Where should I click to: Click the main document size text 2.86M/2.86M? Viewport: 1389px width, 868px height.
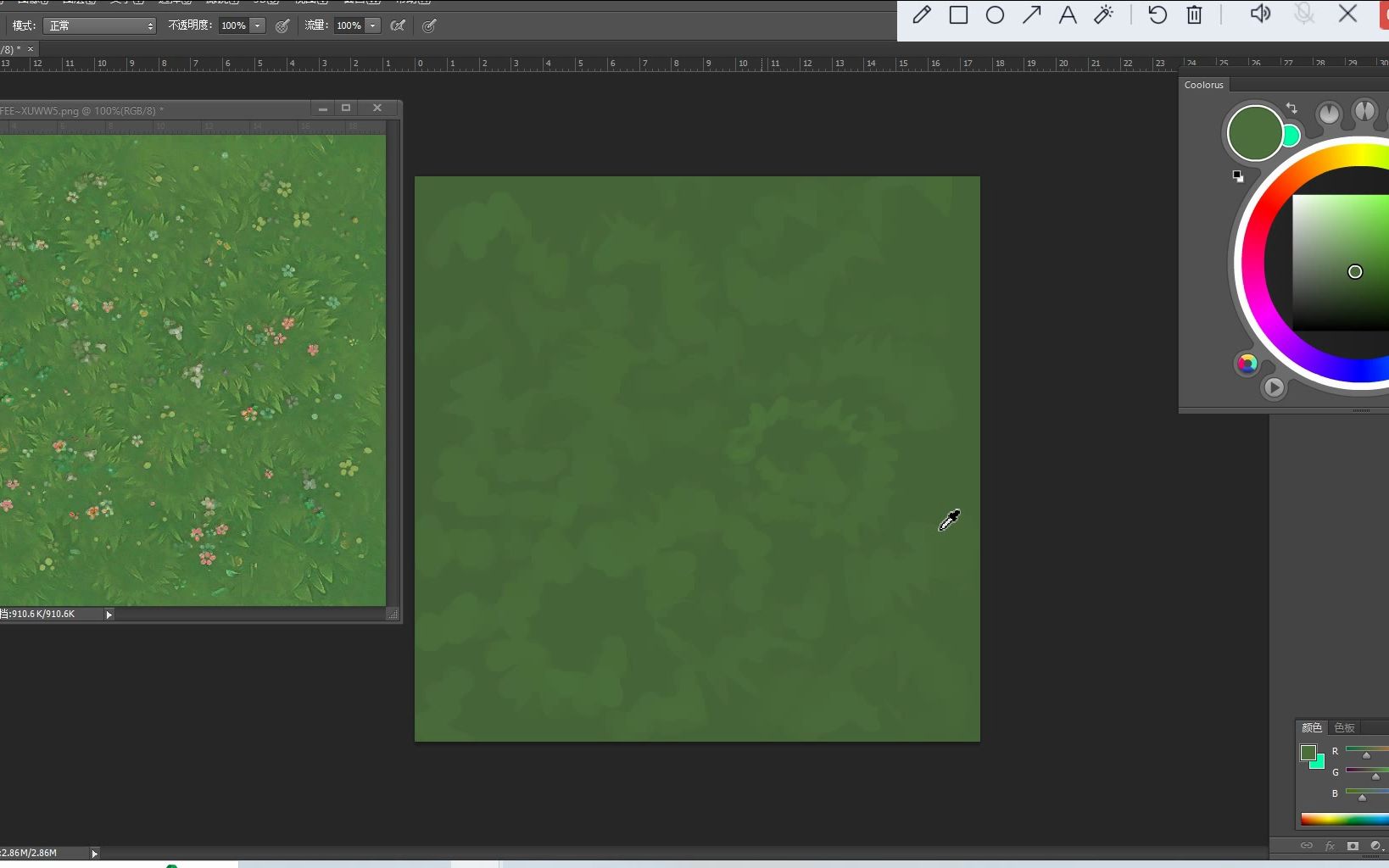coord(29,853)
